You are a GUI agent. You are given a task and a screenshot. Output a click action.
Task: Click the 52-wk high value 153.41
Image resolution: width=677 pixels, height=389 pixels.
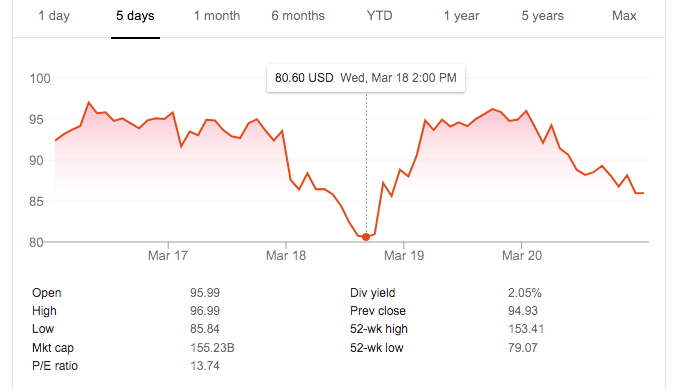[x=526, y=329]
